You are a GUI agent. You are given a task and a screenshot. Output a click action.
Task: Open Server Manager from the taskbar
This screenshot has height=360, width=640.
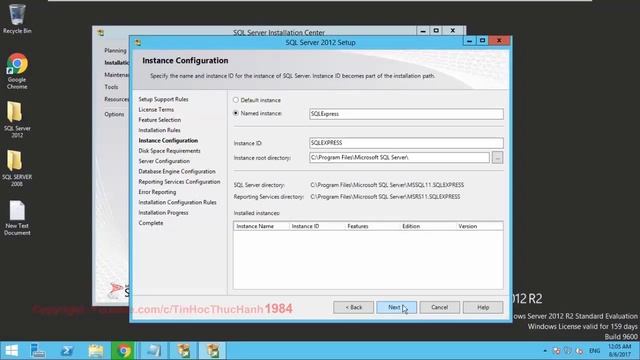click(38, 351)
